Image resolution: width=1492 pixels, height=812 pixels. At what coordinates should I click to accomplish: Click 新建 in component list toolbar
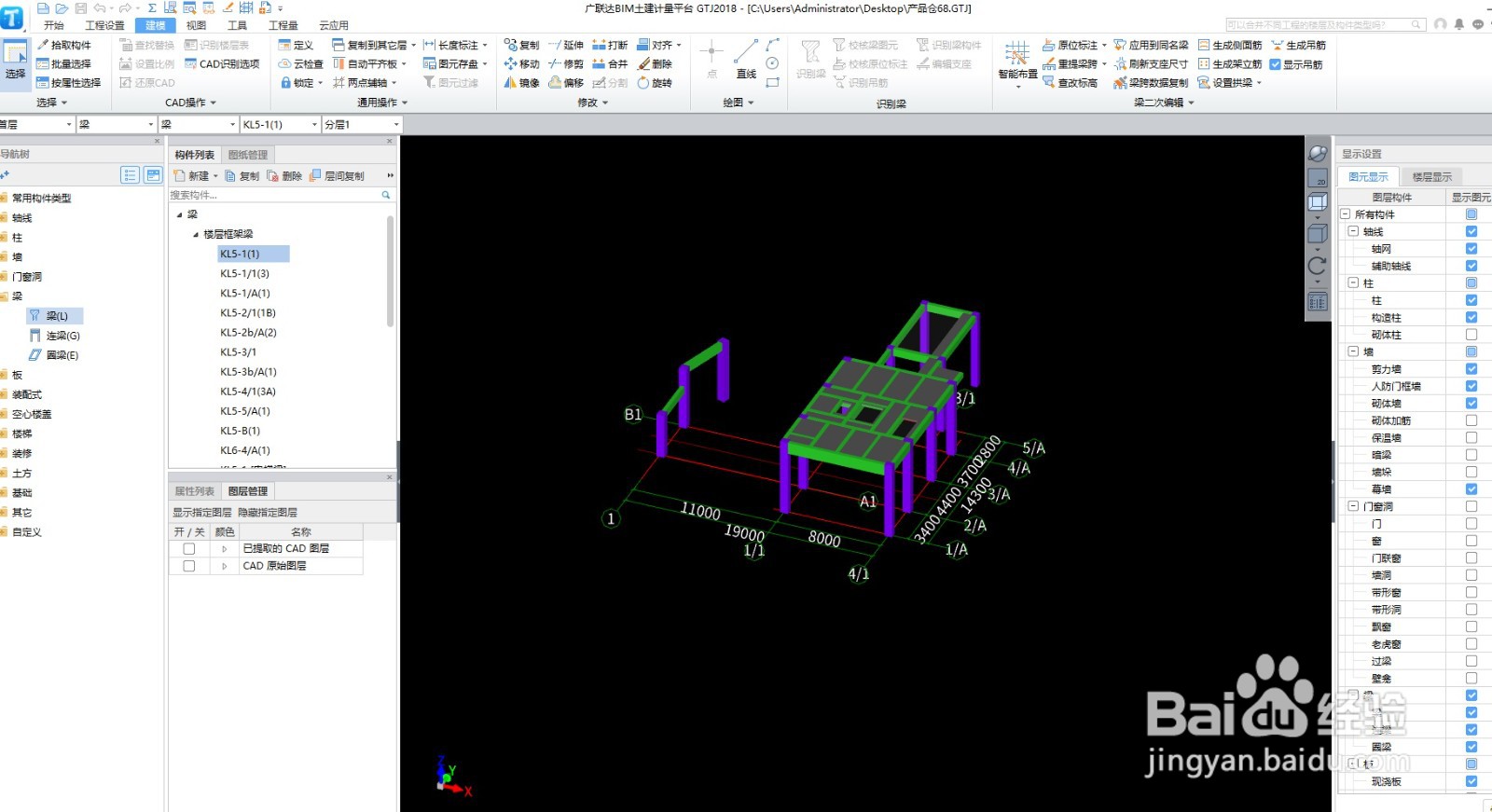point(193,175)
